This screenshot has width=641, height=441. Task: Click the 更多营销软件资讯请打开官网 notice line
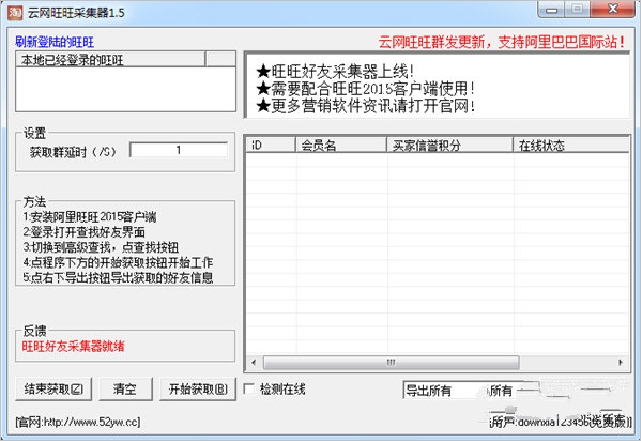pyautogui.click(x=365, y=106)
